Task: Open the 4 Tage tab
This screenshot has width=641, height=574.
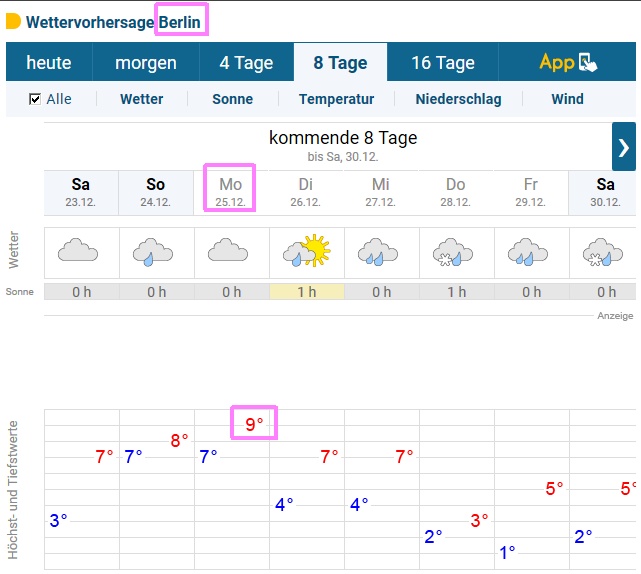Action: coord(247,62)
